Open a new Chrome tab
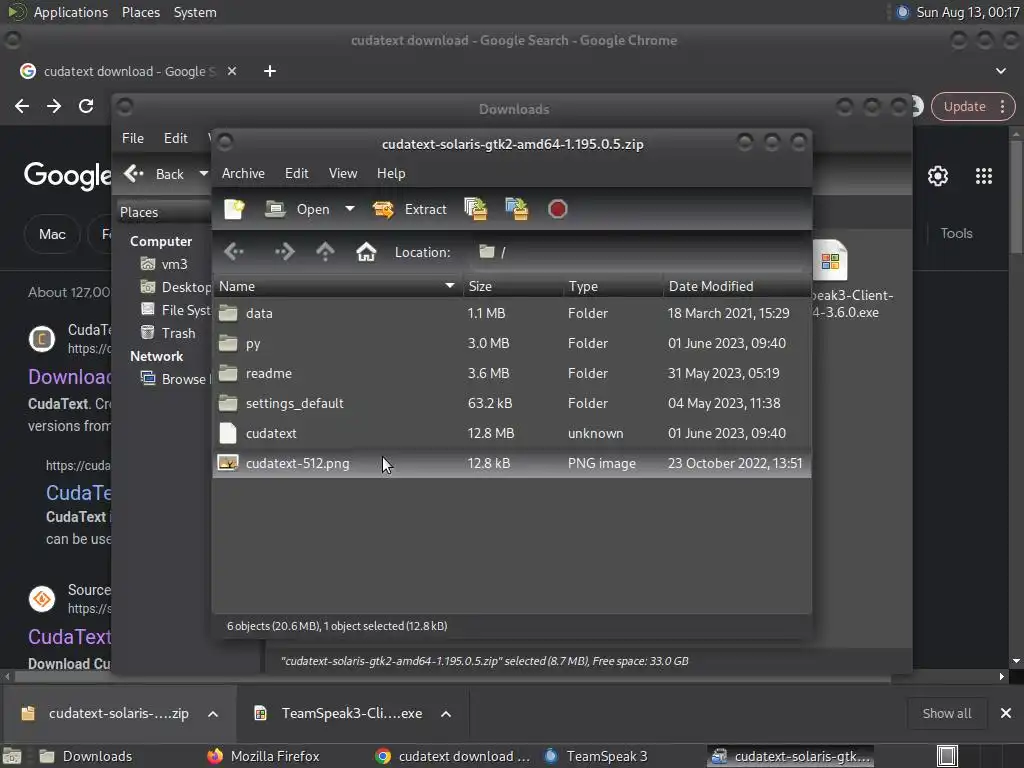 click(270, 71)
